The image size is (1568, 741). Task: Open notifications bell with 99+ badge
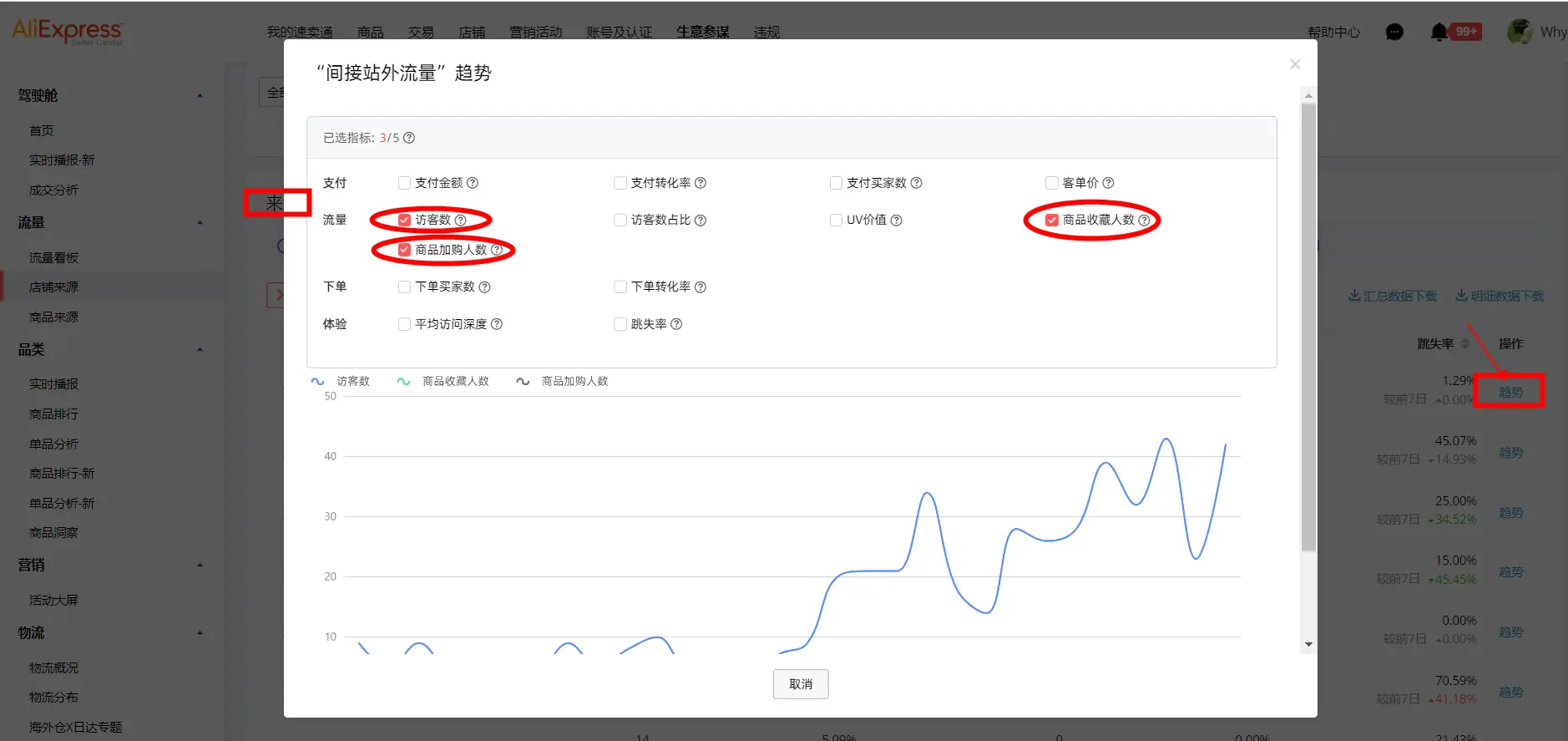1439,32
